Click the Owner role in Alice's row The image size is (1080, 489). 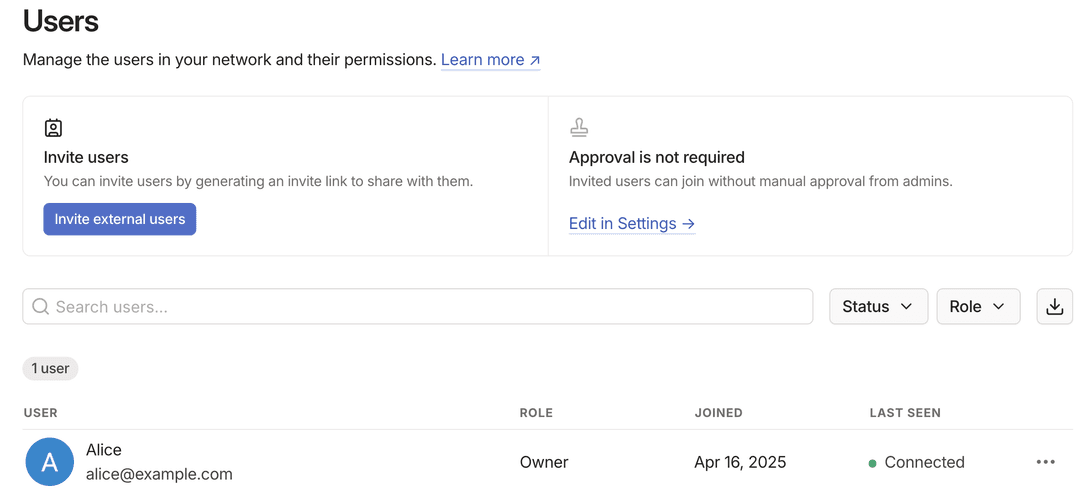[x=544, y=462]
